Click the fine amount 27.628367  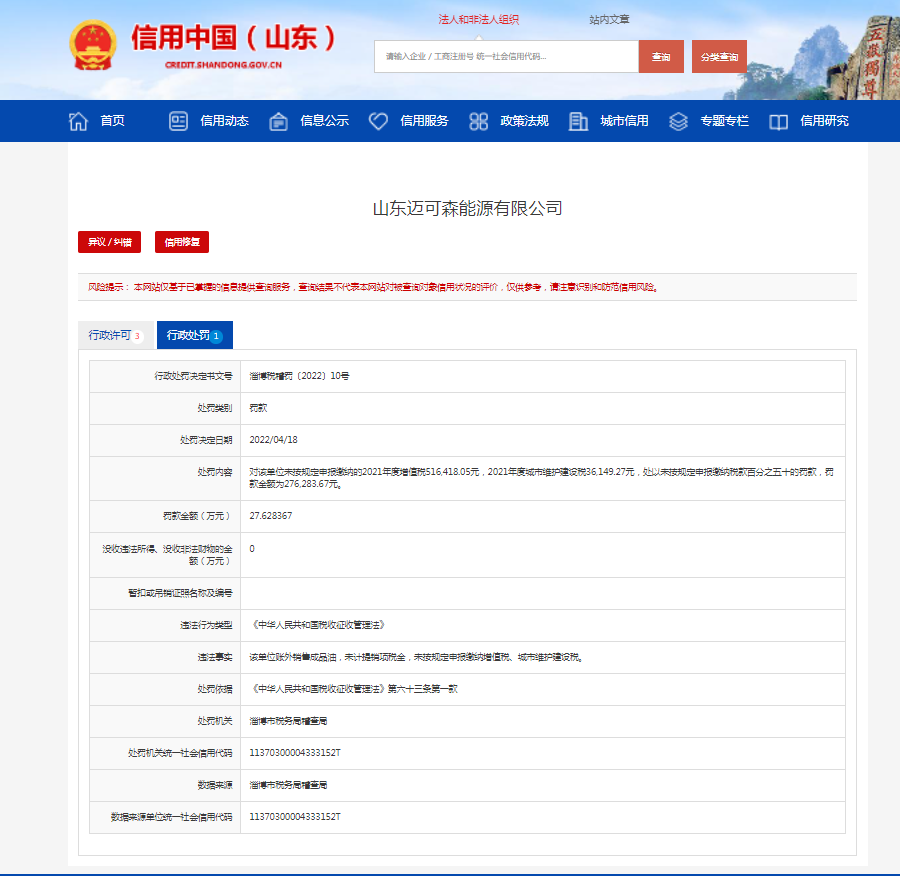270,515
